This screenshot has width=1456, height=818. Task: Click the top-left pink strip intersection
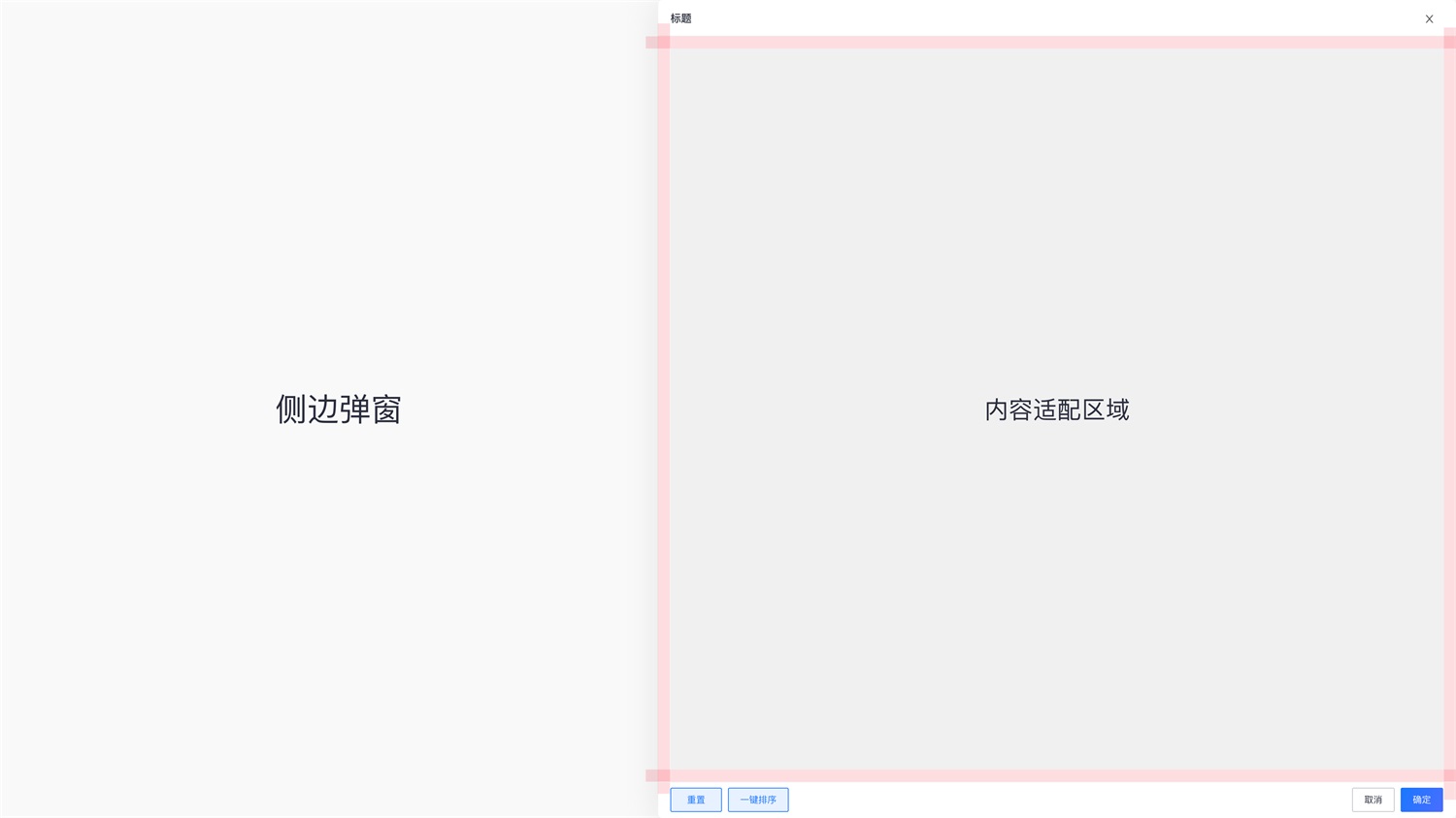coord(664,43)
